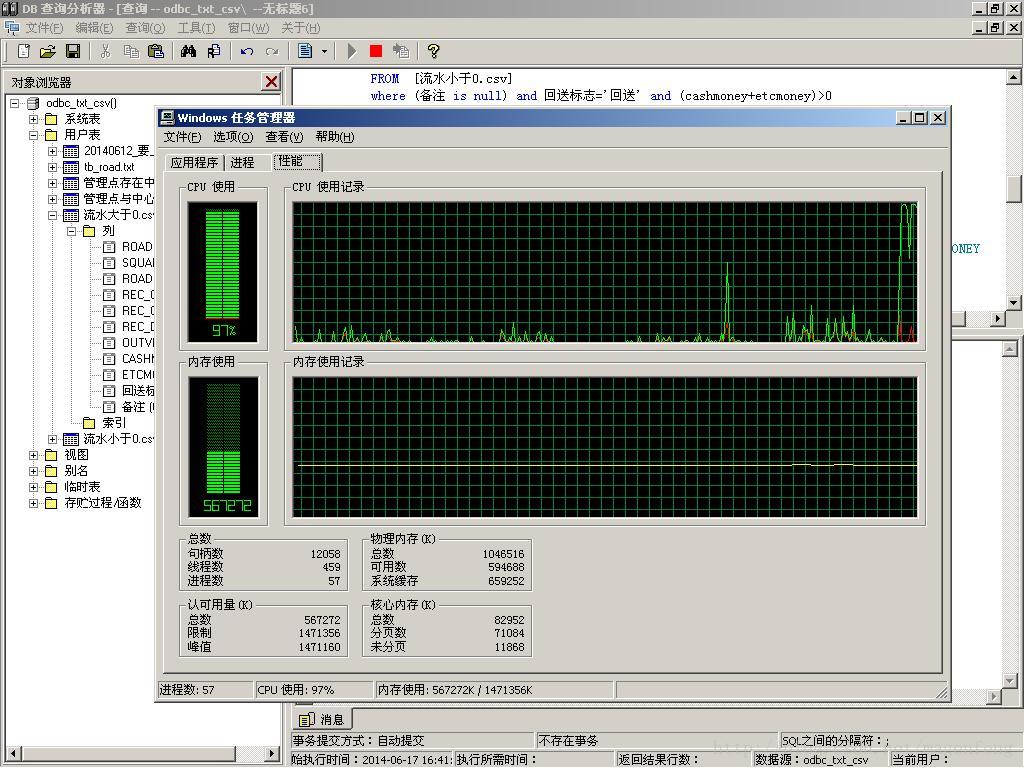
Task: Open Task Manager's Help menu
Action: [x=335, y=136]
